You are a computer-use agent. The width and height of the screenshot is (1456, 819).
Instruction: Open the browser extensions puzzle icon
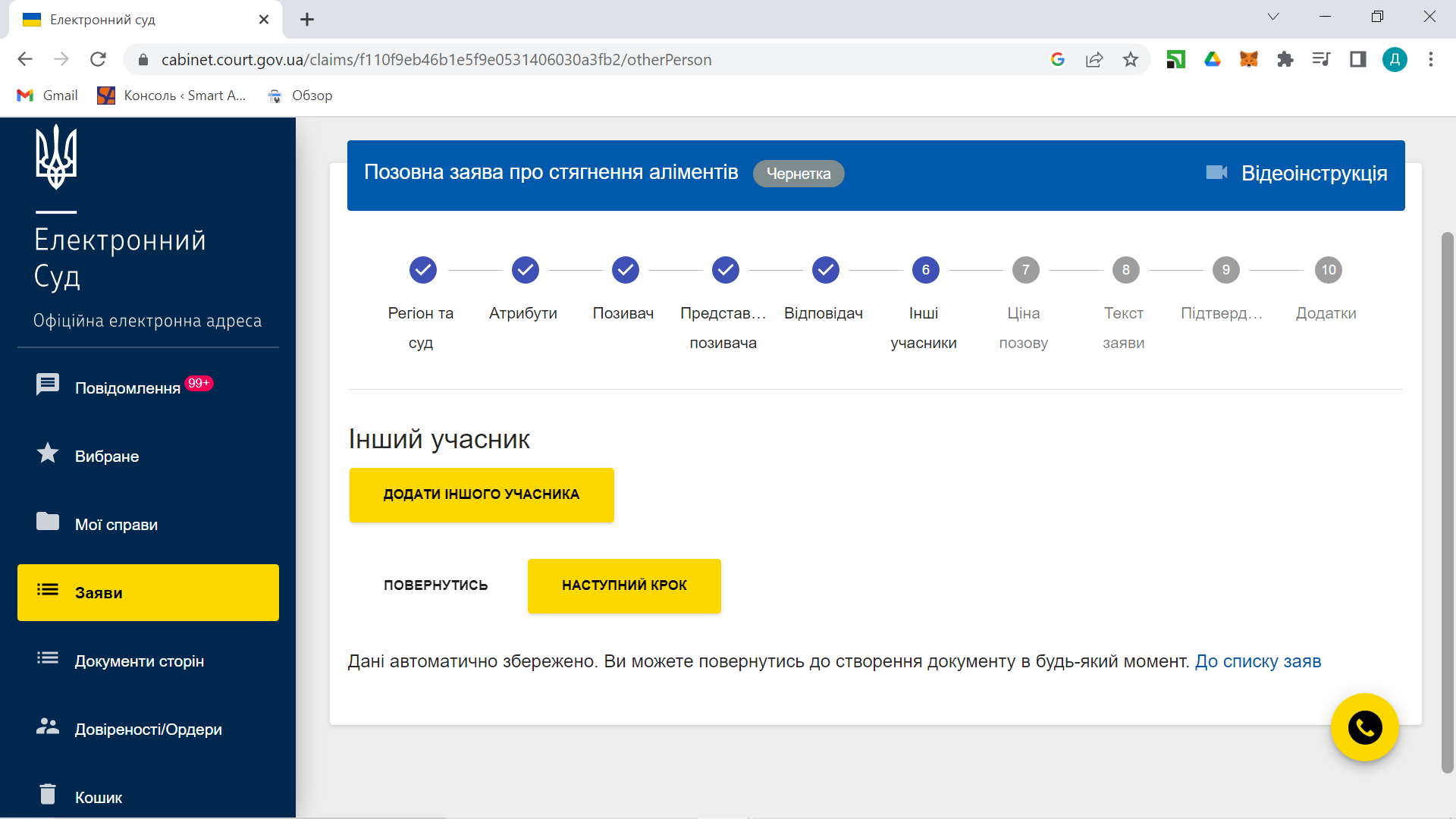pyautogui.click(x=1285, y=59)
